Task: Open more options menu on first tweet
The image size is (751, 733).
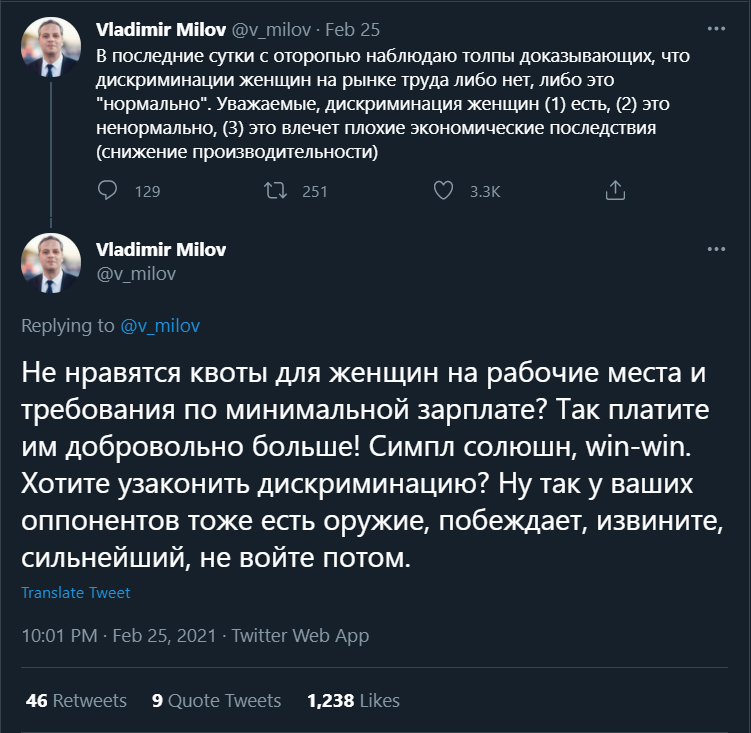Action: 716,29
